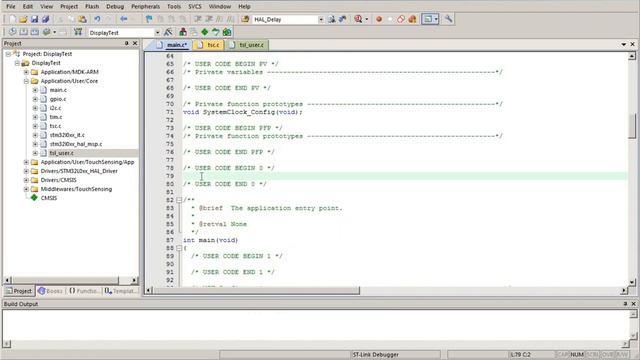Indent the selected lines icon

coord(198,19)
